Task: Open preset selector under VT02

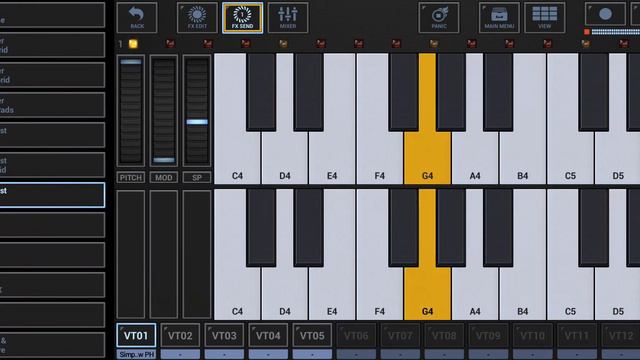Action: pyautogui.click(x=180, y=354)
